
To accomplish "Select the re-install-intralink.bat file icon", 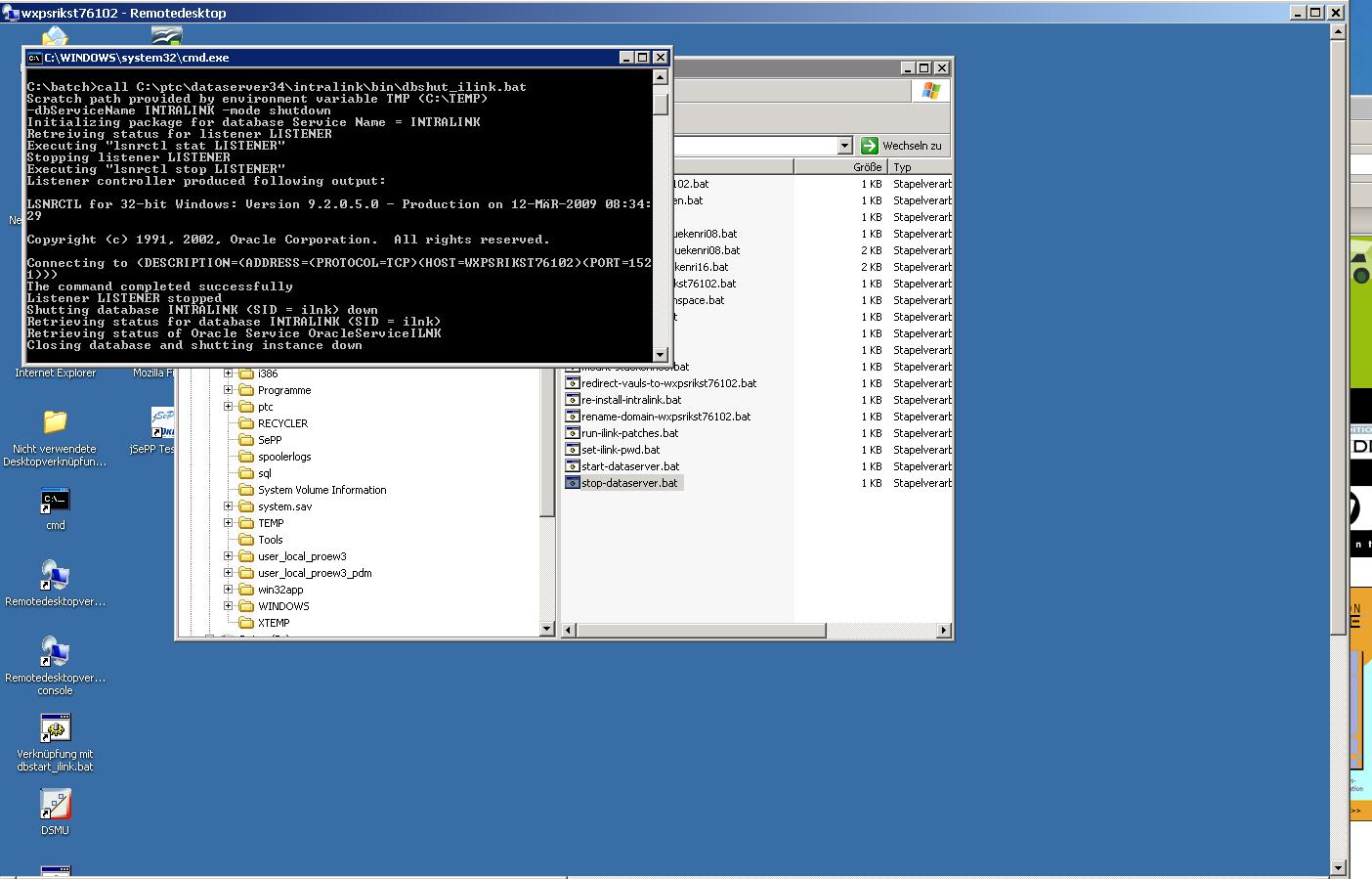I will click(x=573, y=400).
